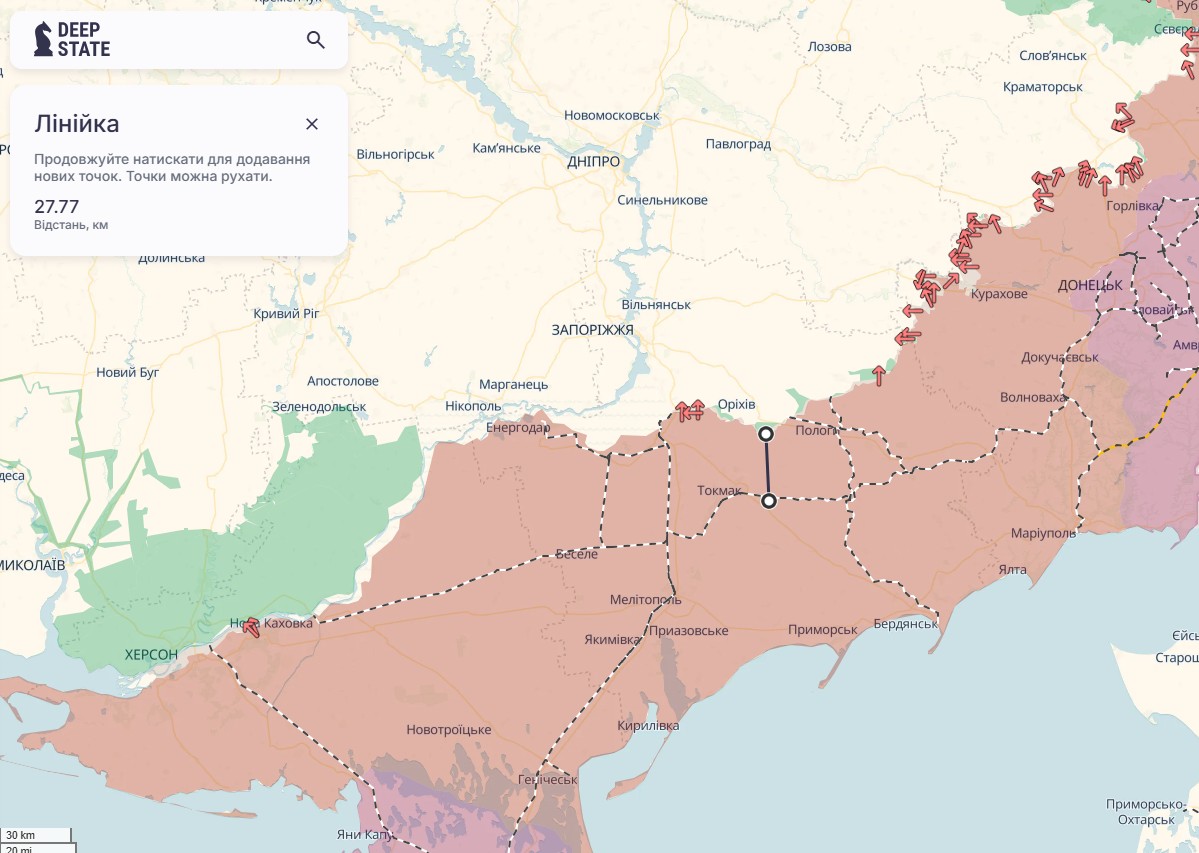The image size is (1199, 853).
Task: Click the ЗАПОРІЖЖЯ city label
Action: point(592,329)
